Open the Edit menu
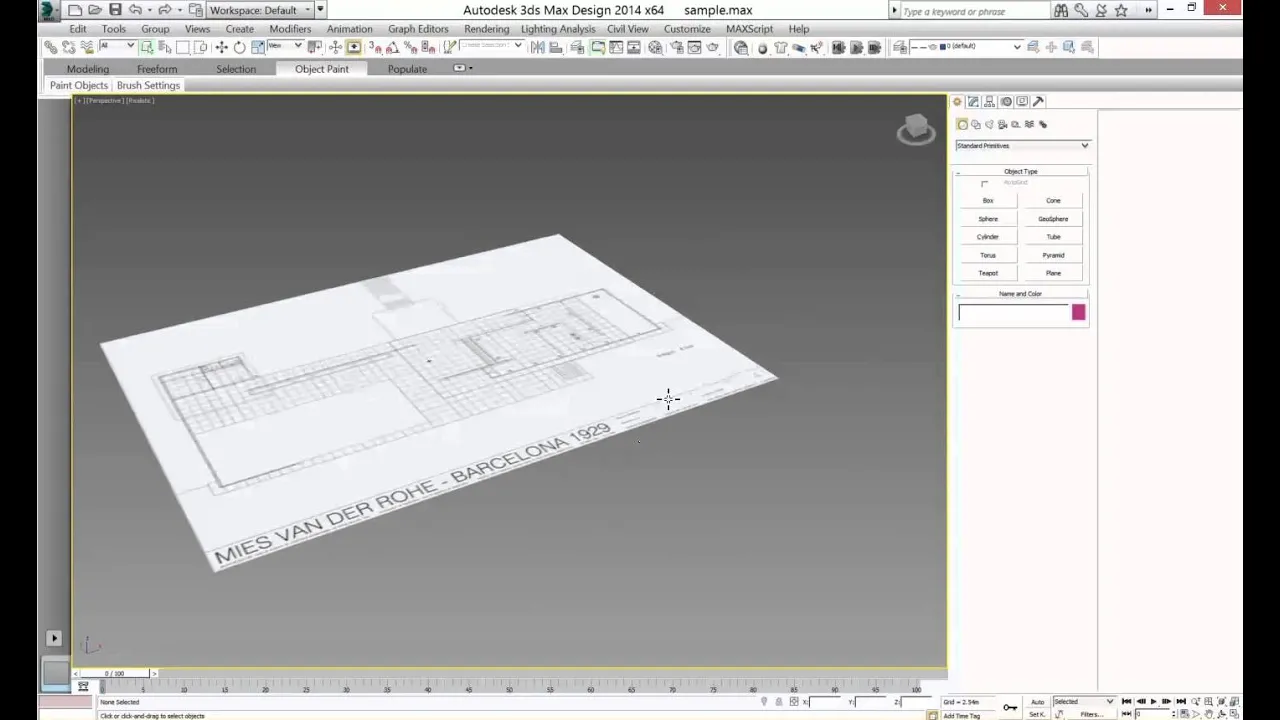The height and width of the screenshot is (720, 1280). (x=77, y=29)
